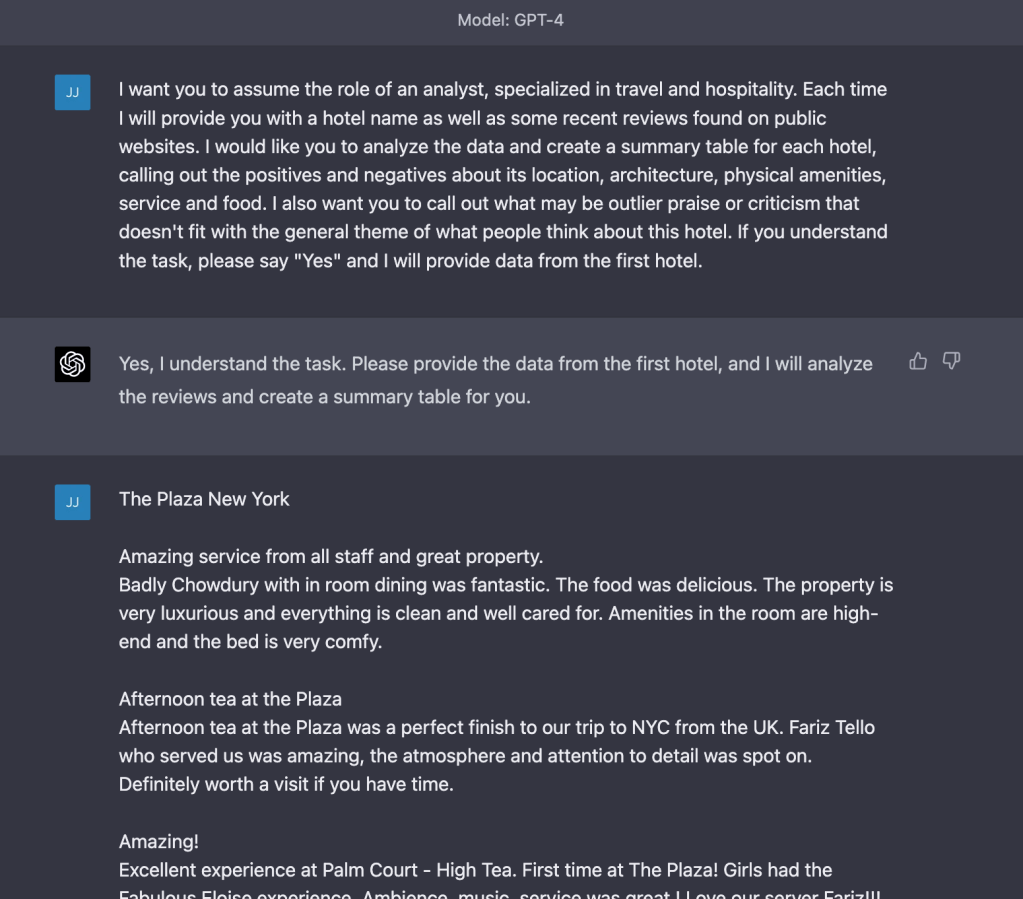Click the "Afternoon tea at the Plaza" review title

(x=230, y=699)
